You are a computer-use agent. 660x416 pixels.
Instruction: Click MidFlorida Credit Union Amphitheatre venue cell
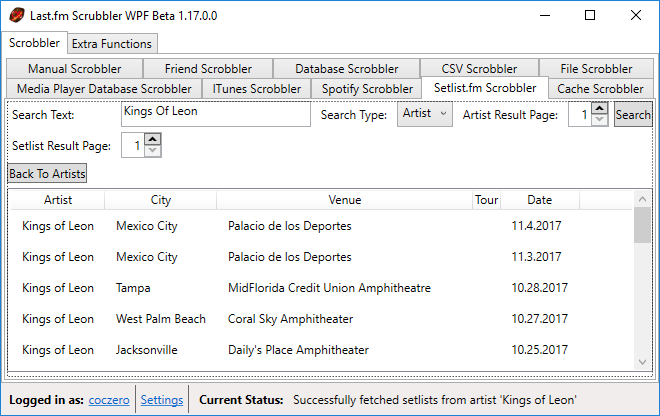click(x=329, y=288)
